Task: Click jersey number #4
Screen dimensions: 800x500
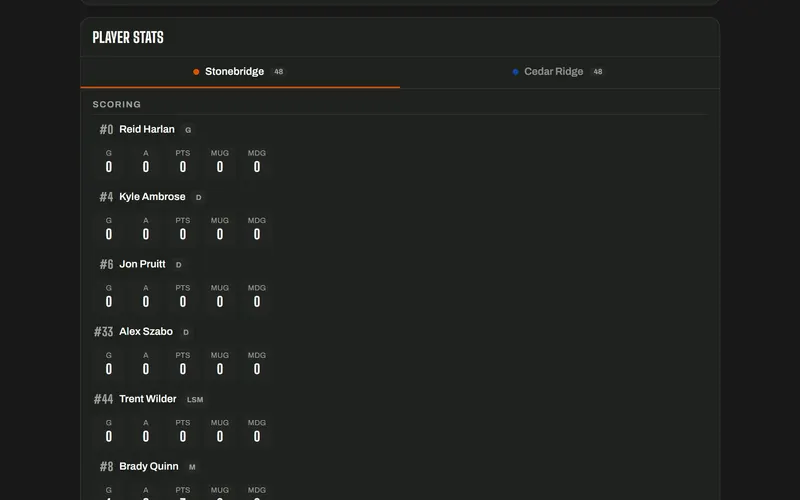Action: 106,197
